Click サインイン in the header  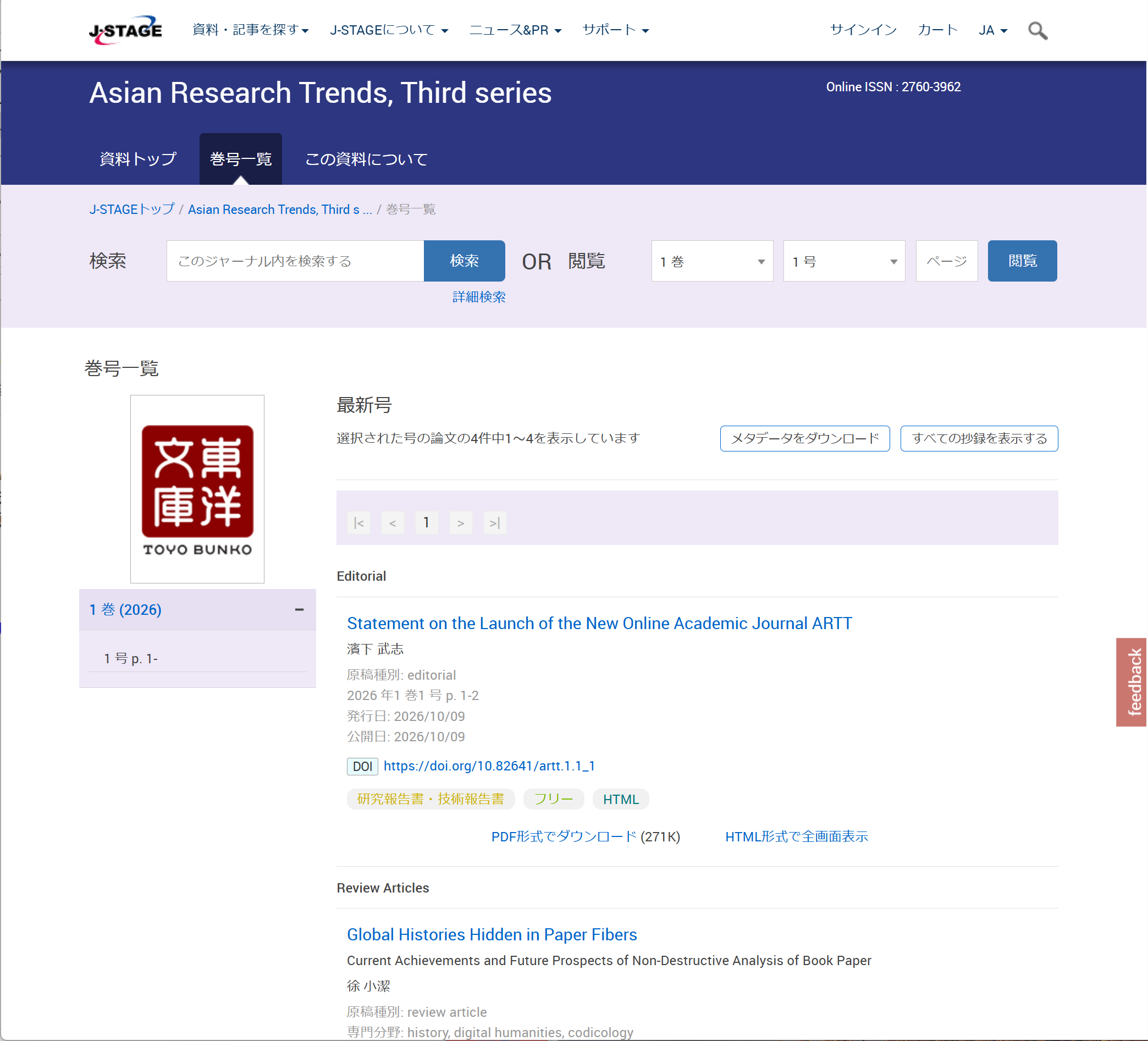point(863,30)
